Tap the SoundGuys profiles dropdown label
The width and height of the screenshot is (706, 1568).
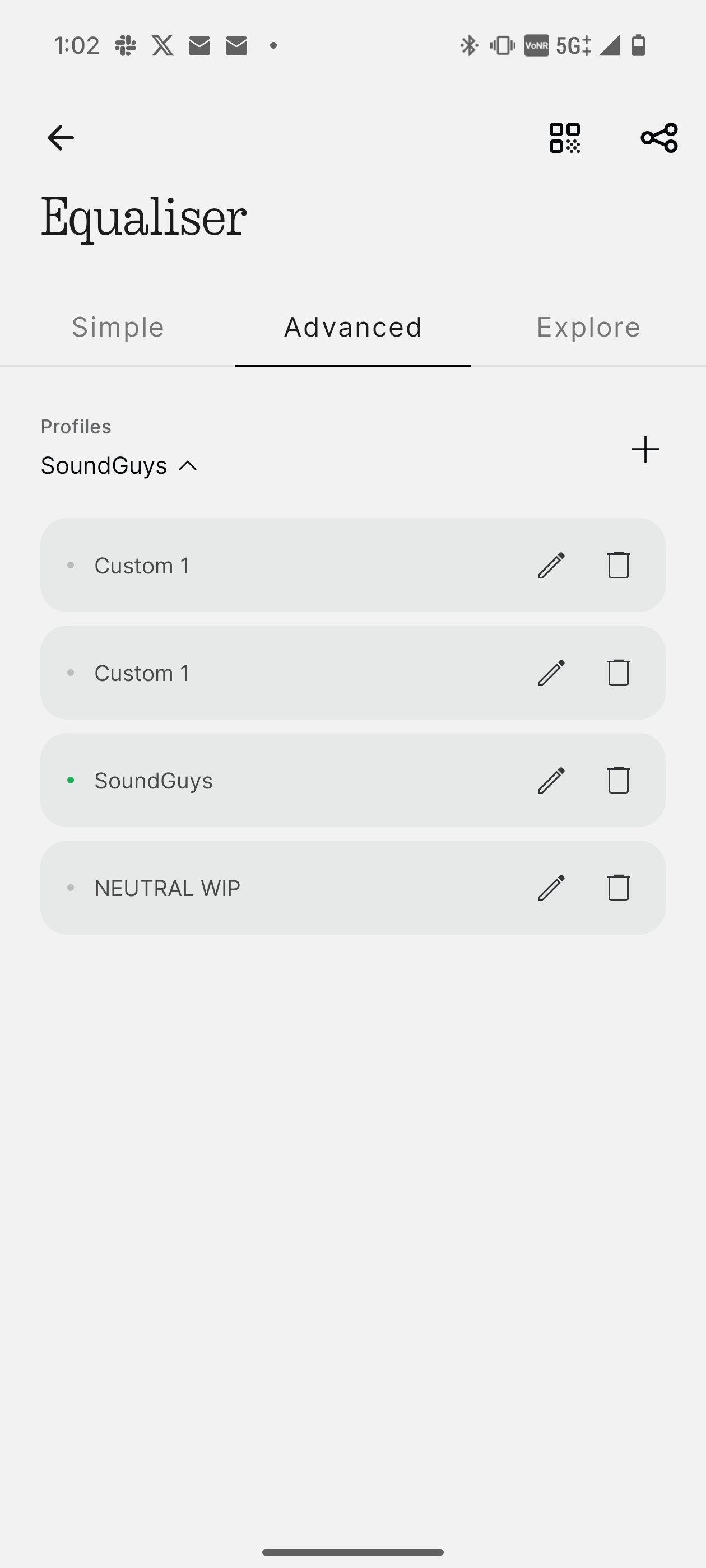[x=104, y=466]
